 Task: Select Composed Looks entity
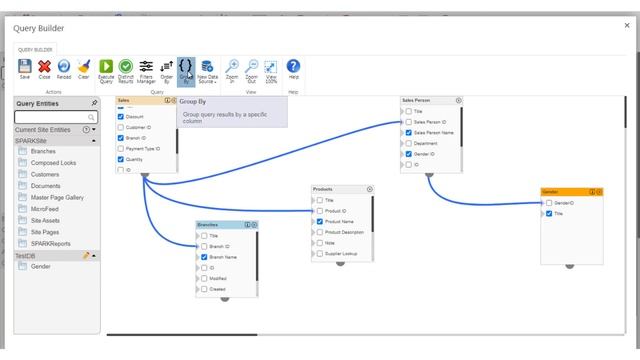pos(53,162)
